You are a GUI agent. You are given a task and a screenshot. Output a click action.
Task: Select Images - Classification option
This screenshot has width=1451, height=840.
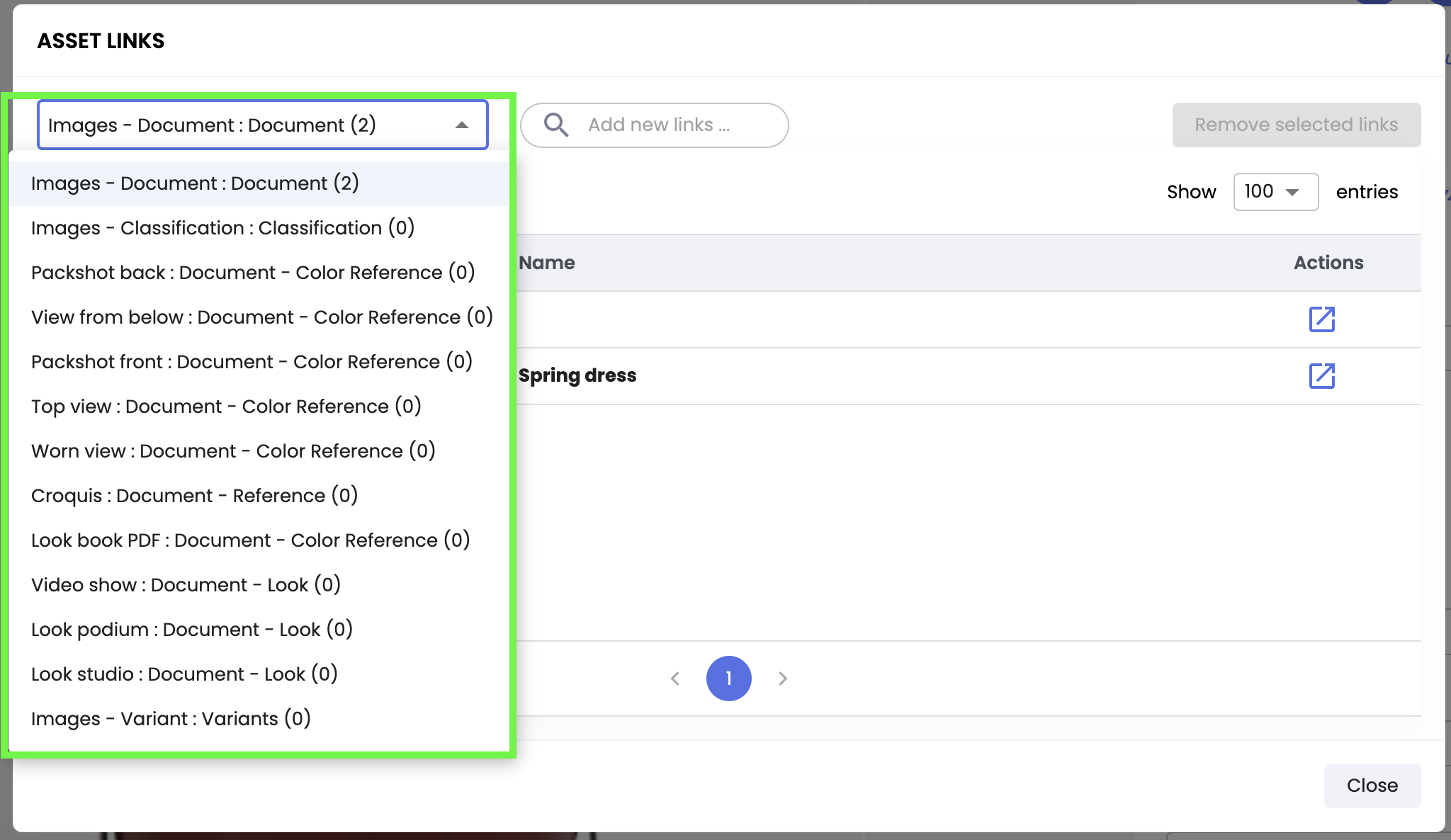pos(222,228)
